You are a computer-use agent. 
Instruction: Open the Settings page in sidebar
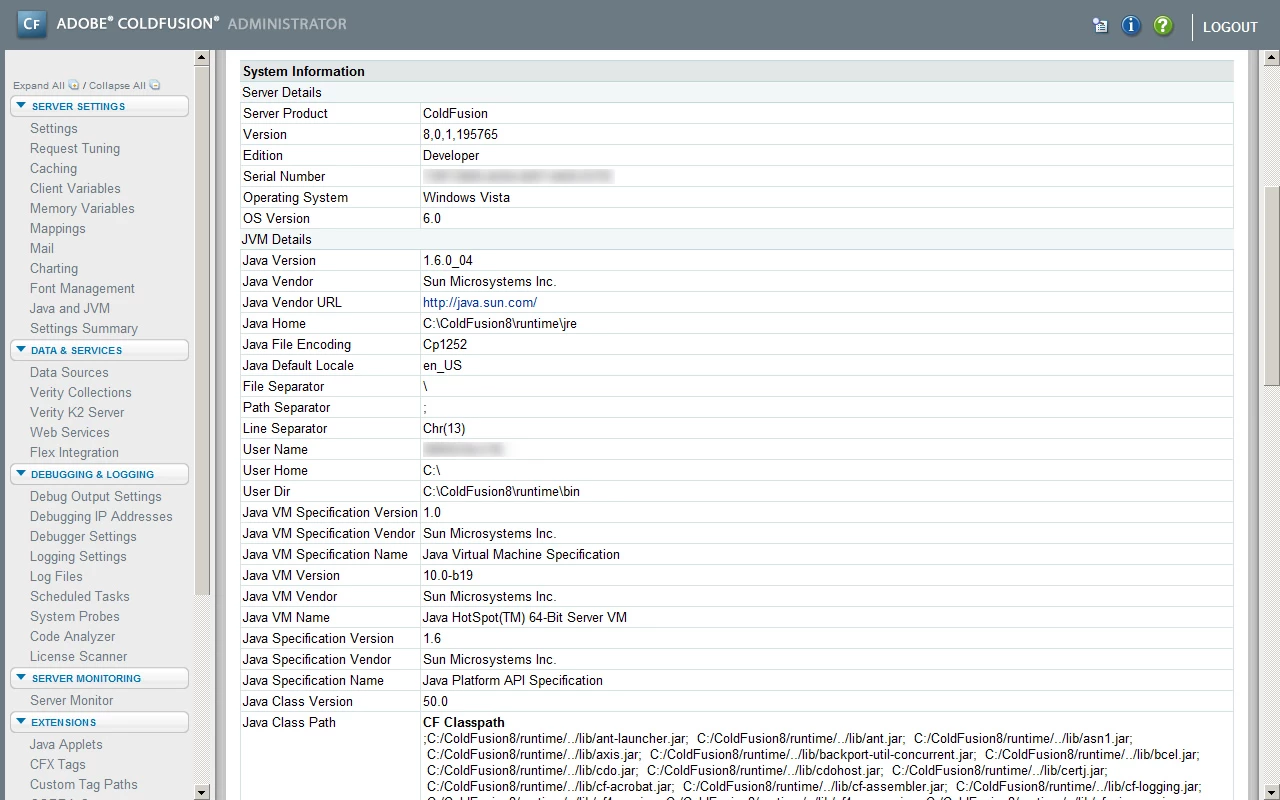tap(53, 128)
